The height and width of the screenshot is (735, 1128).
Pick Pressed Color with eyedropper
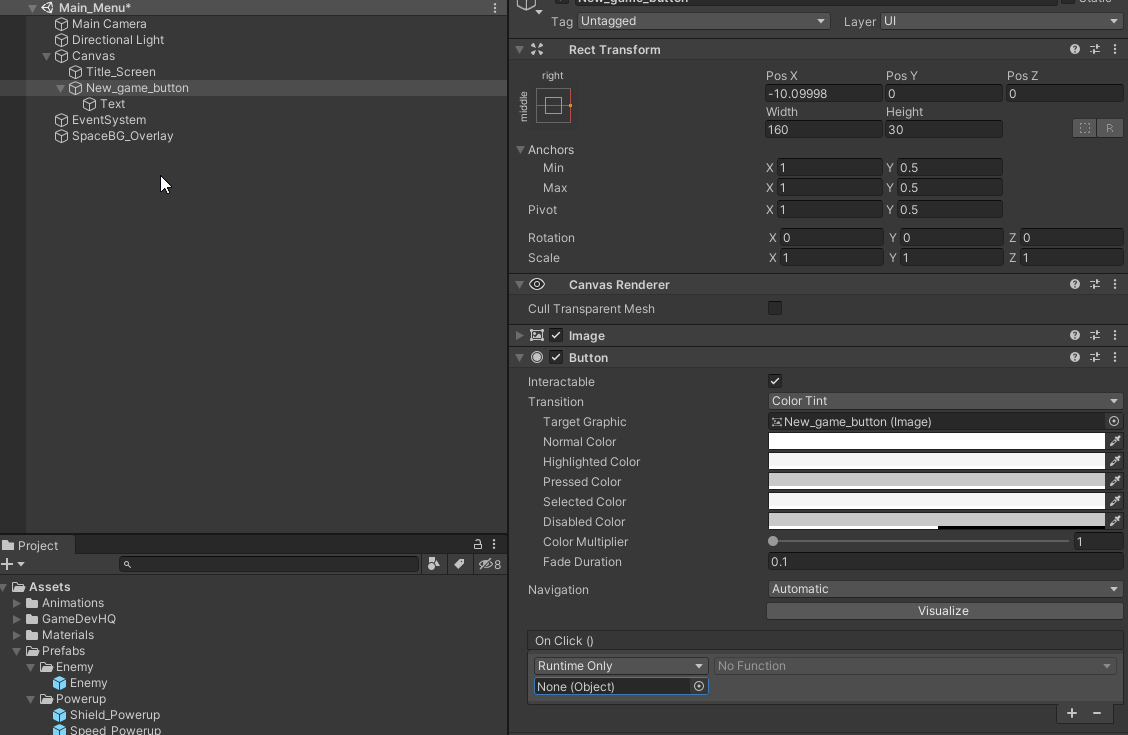[1115, 482]
